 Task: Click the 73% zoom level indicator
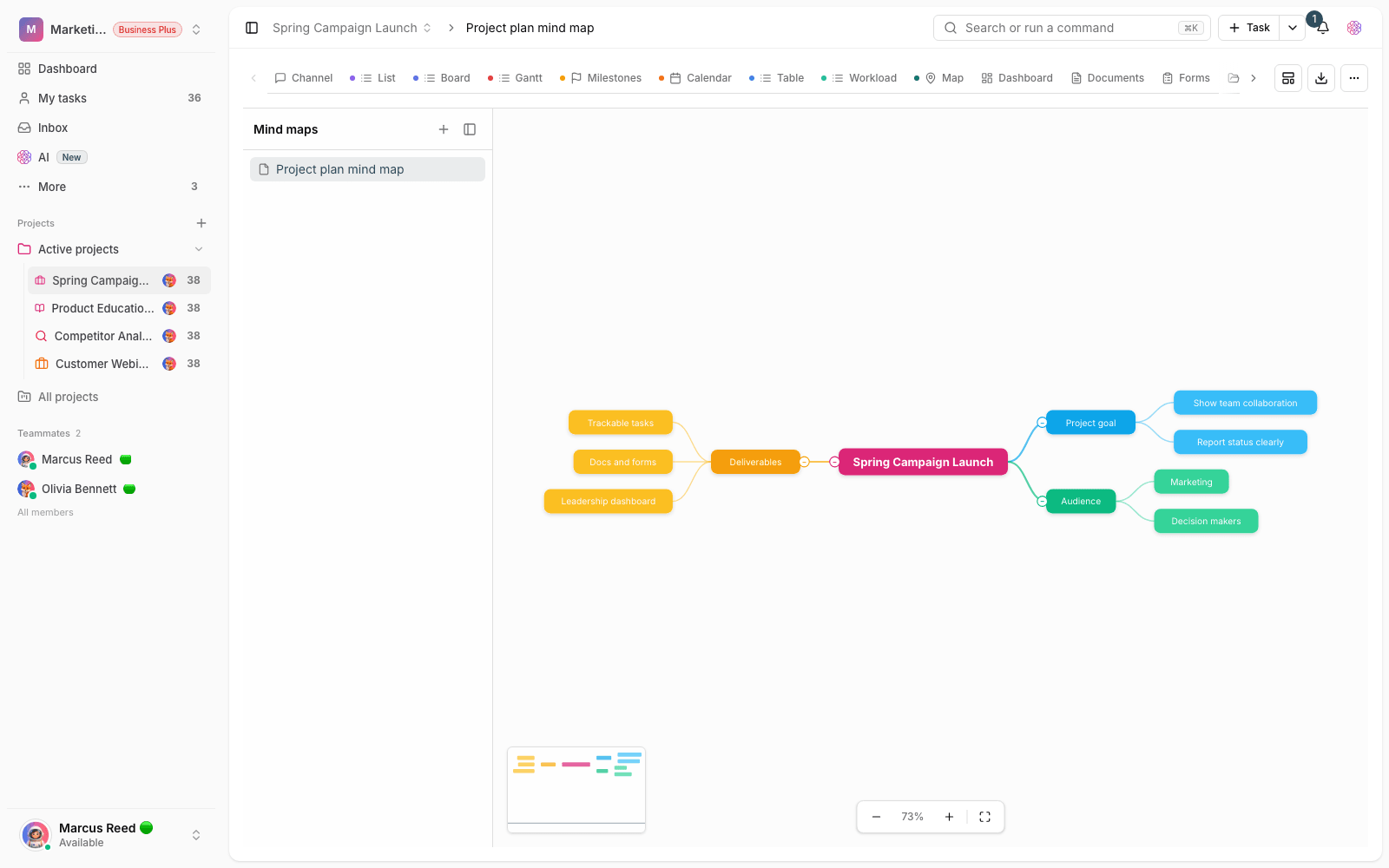pos(912,817)
